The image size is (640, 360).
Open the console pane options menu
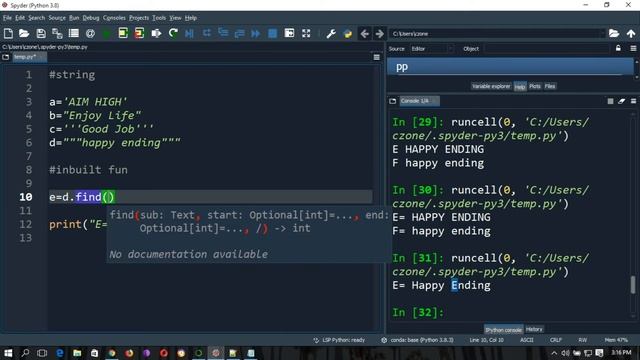(633, 101)
